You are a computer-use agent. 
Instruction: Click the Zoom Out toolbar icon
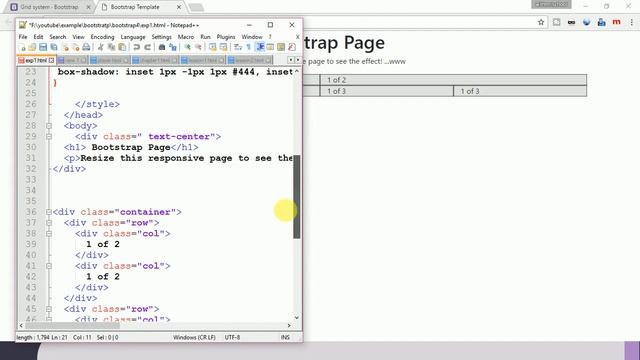tap(198, 47)
